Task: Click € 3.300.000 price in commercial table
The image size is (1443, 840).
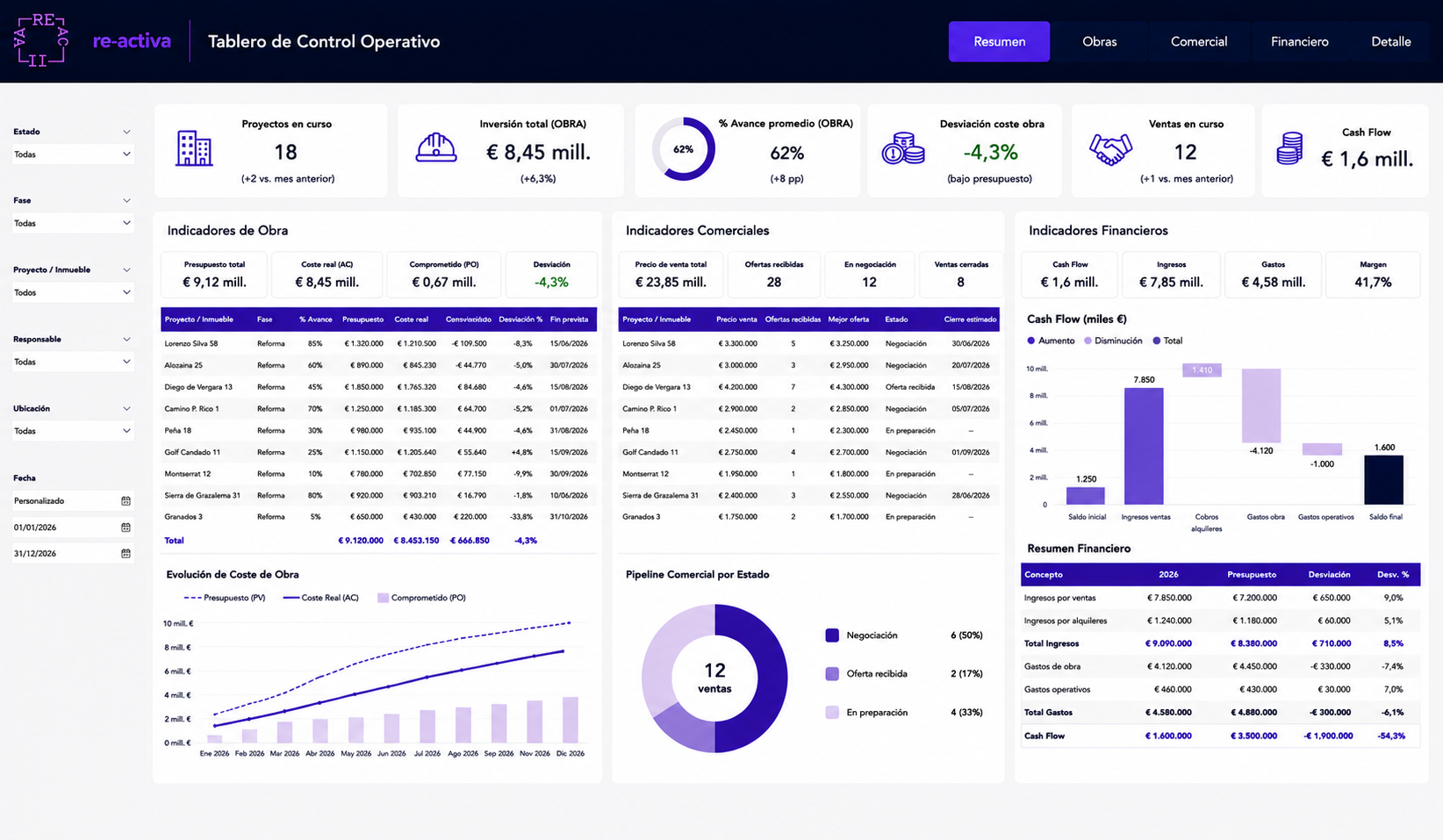Action: click(737, 344)
